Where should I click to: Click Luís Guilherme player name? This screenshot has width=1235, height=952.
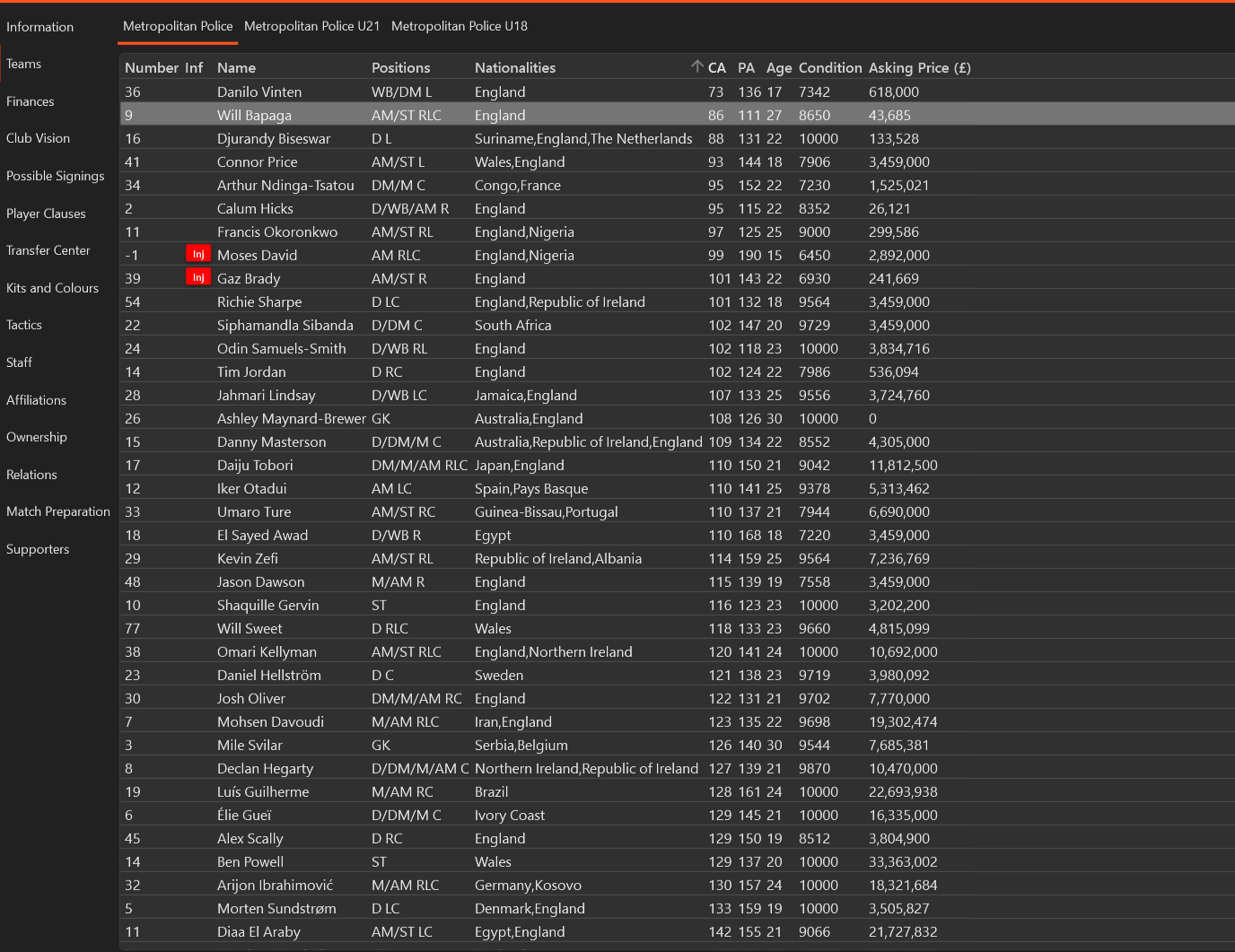(x=263, y=791)
